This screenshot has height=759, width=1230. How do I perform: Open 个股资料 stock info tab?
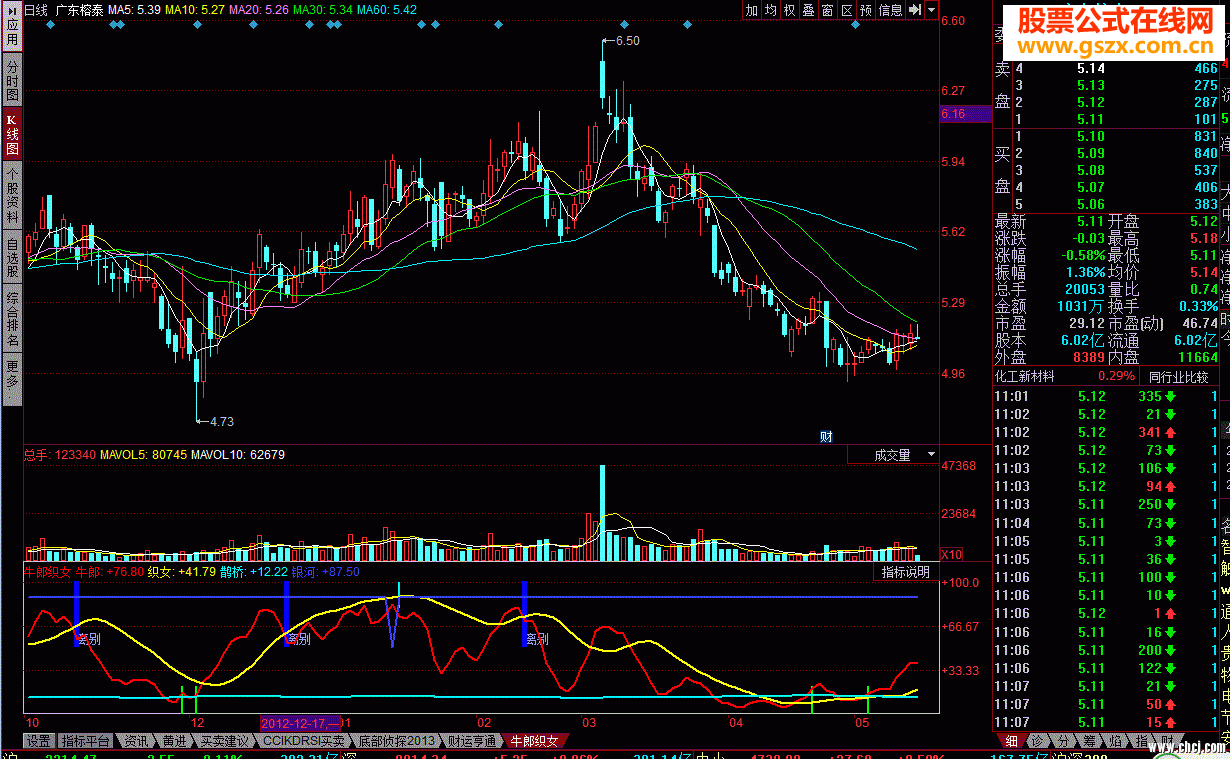pyautogui.click(x=11, y=194)
